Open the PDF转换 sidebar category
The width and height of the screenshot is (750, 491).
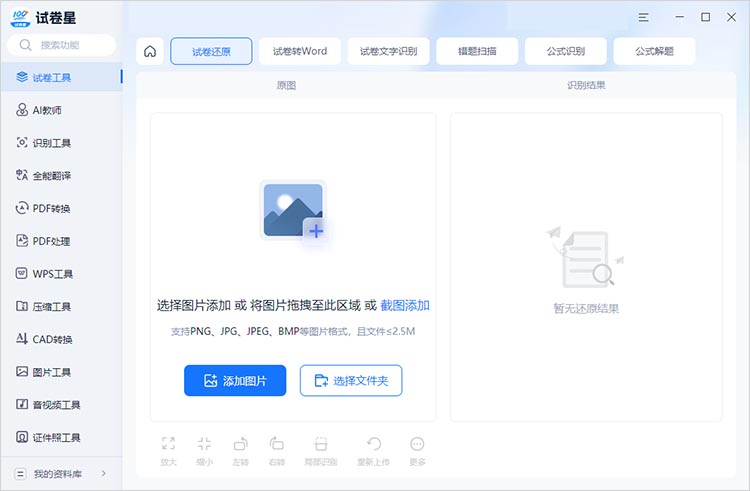pos(61,208)
